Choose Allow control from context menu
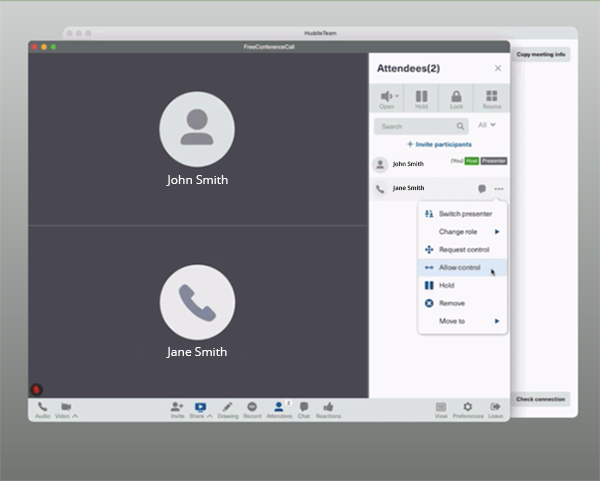The height and width of the screenshot is (481, 600). [x=462, y=267]
